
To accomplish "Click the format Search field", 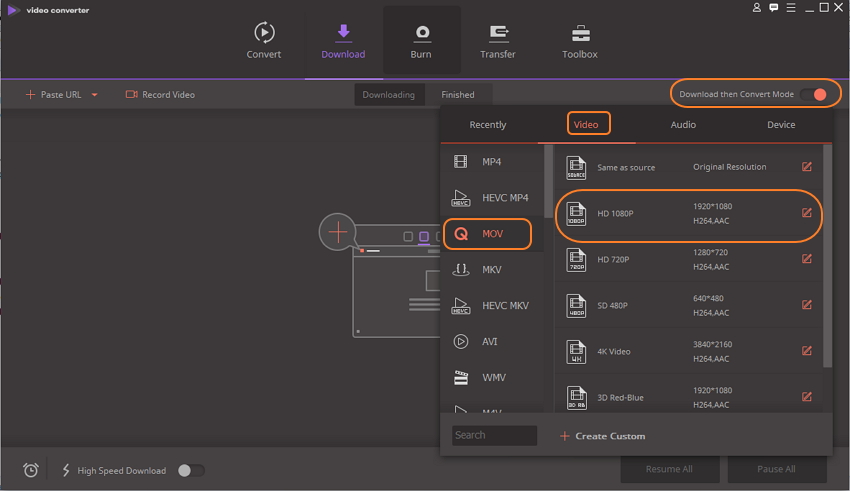I will (494, 435).
